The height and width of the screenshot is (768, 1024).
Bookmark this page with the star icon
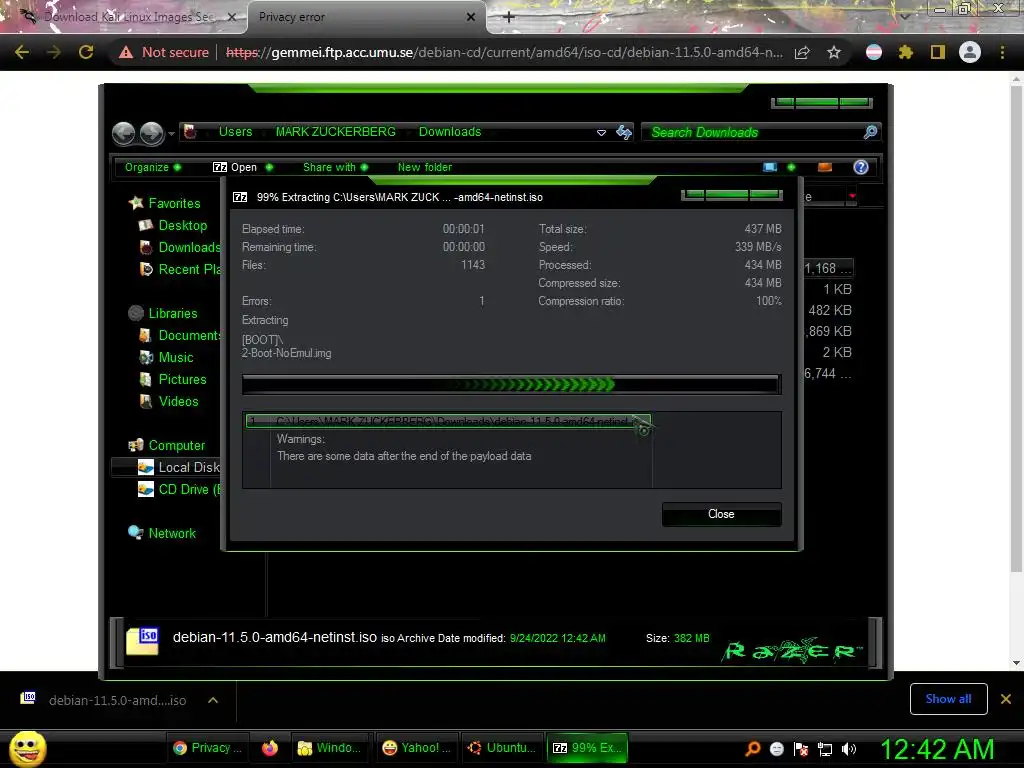tap(834, 52)
